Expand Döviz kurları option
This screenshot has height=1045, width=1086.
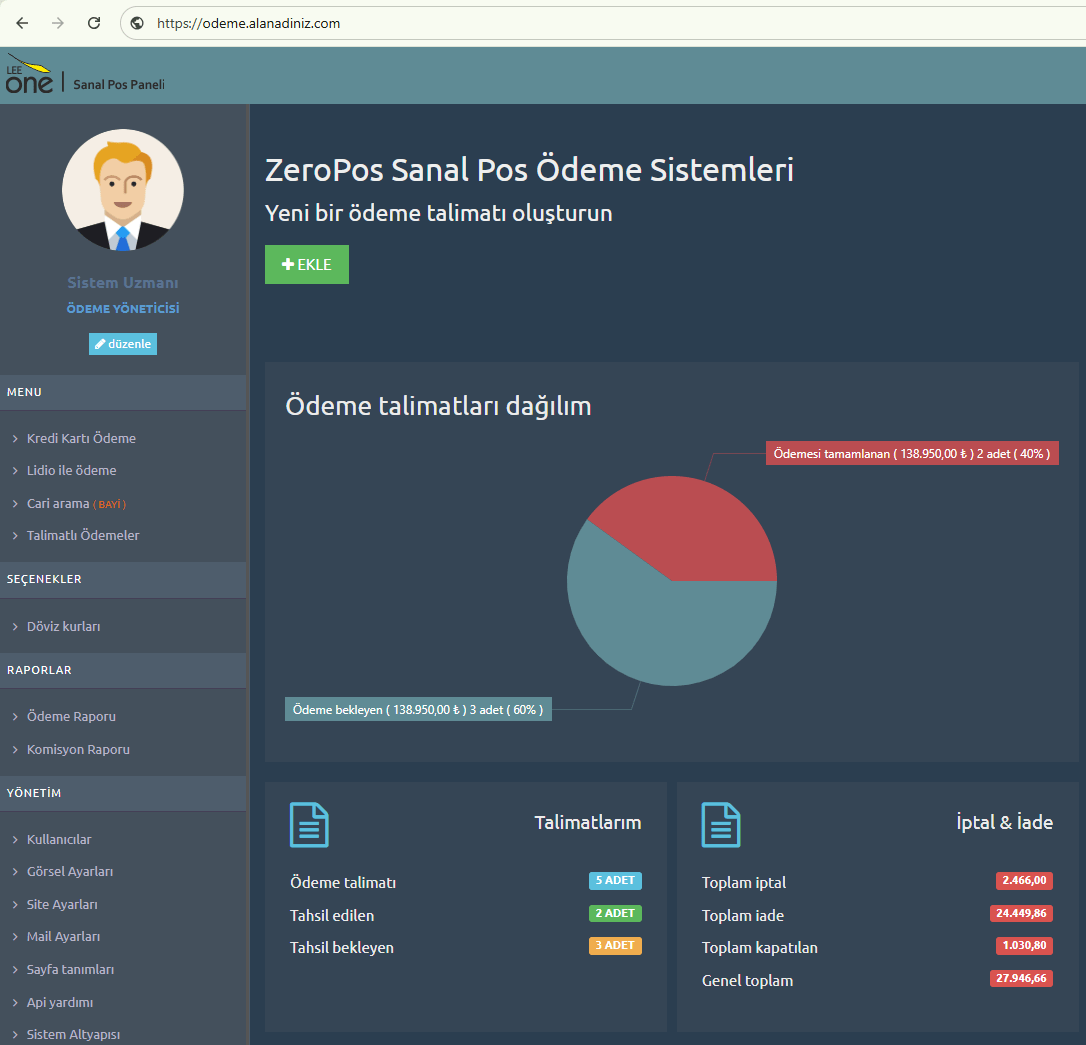pos(63,626)
